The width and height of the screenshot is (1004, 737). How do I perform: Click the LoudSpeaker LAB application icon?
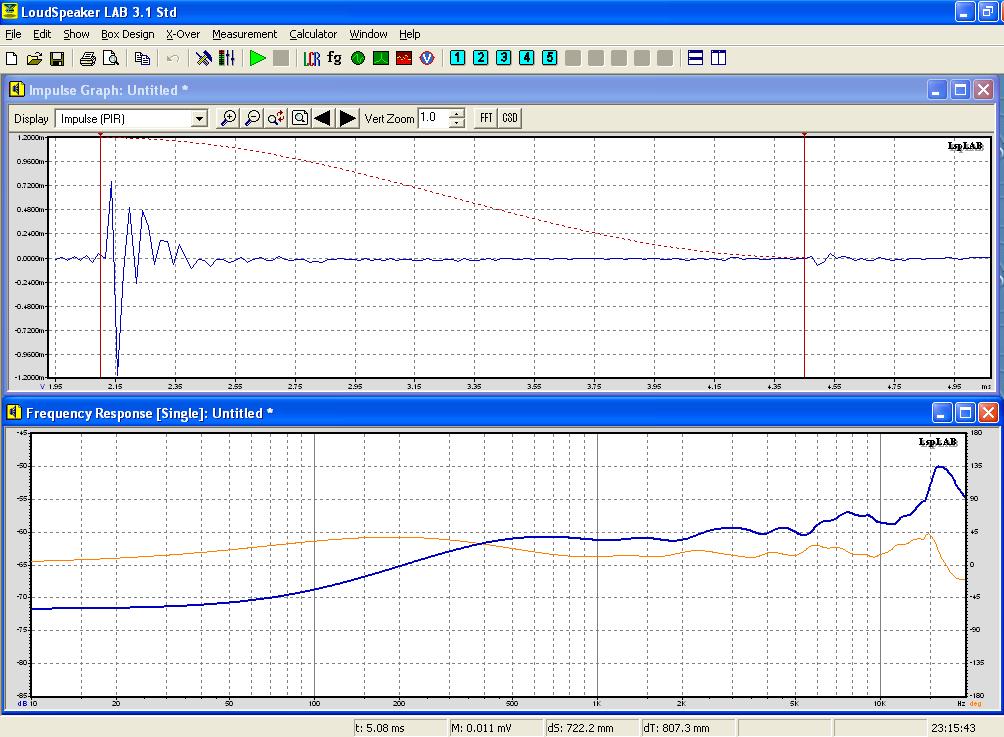pos(10,11)
